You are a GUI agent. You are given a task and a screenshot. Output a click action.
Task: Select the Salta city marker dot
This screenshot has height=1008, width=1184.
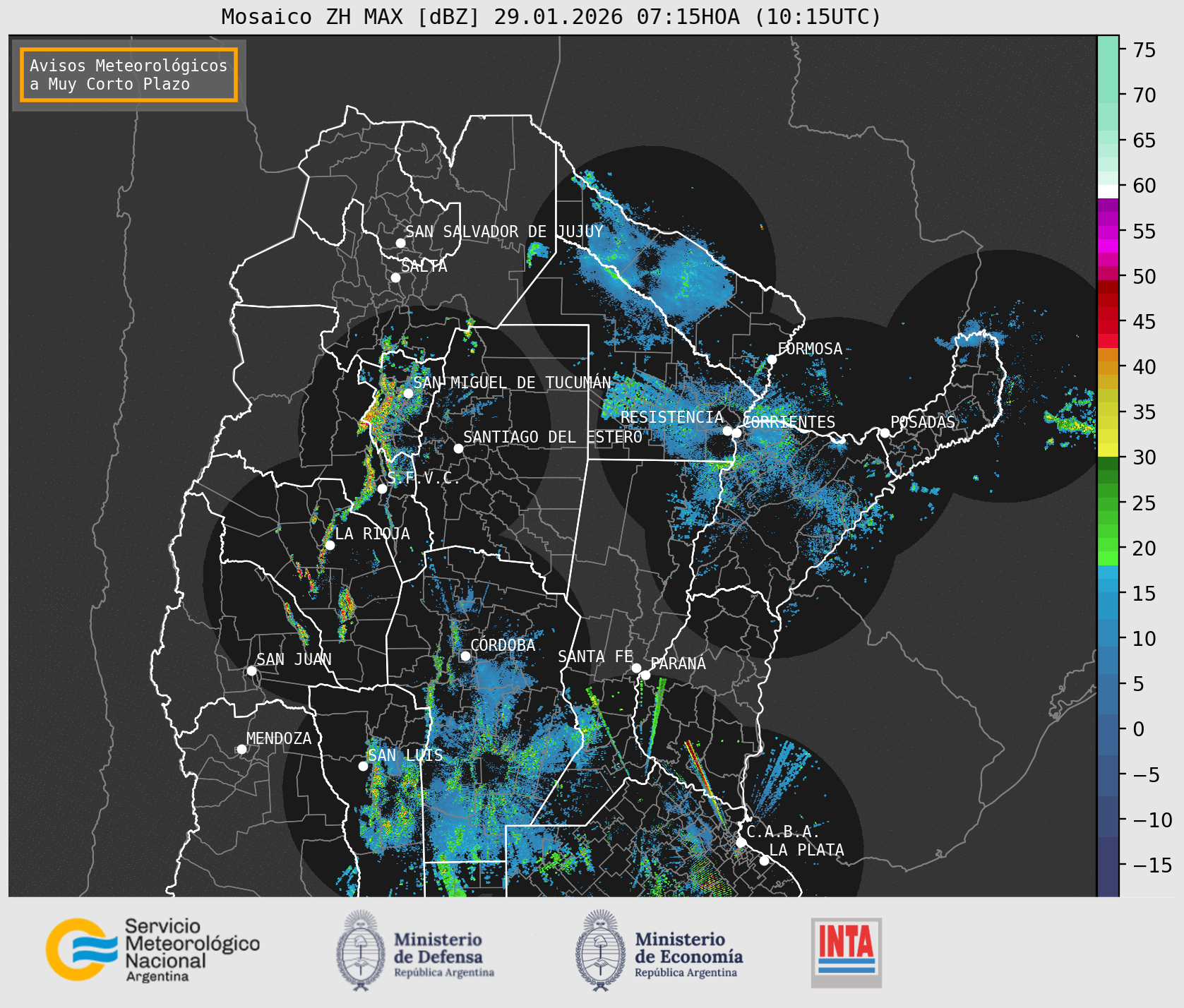click(396, 277)
